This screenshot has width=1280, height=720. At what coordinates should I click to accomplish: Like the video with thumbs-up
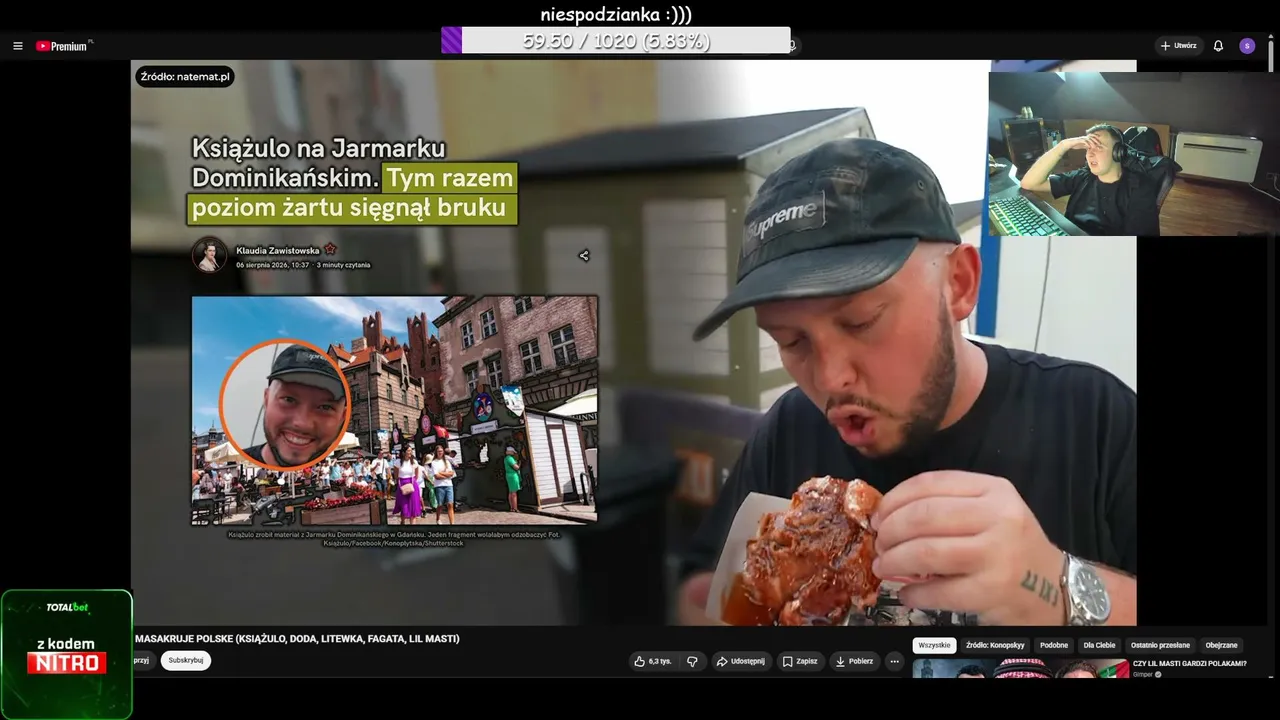640,661
